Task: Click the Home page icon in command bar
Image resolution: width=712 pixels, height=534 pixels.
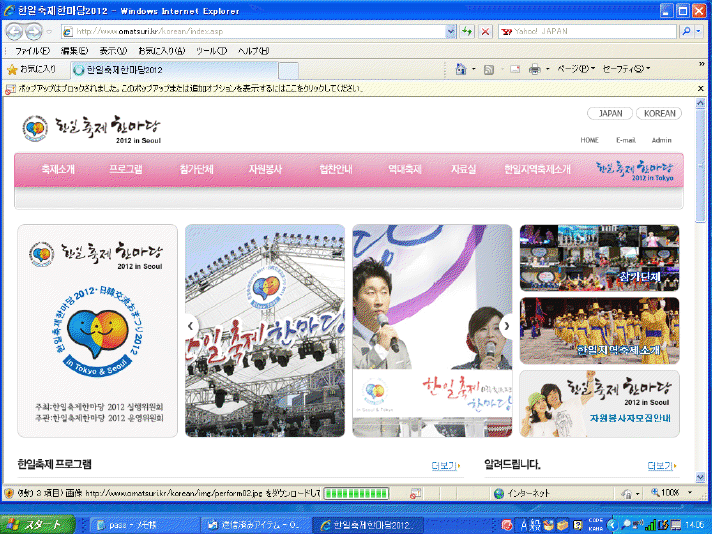Action: click(x=461, y=69)
